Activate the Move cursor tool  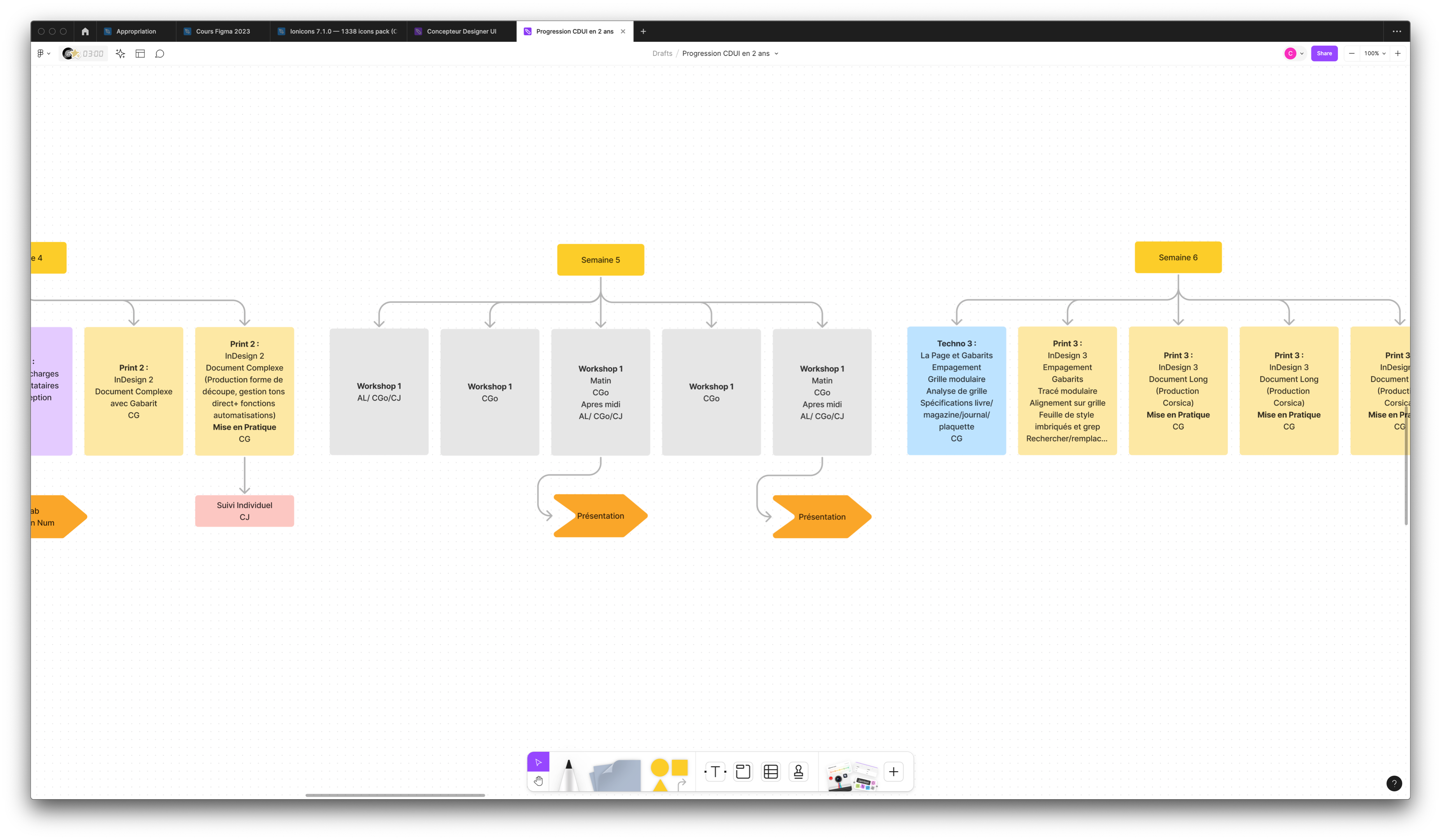click(538, 762)
